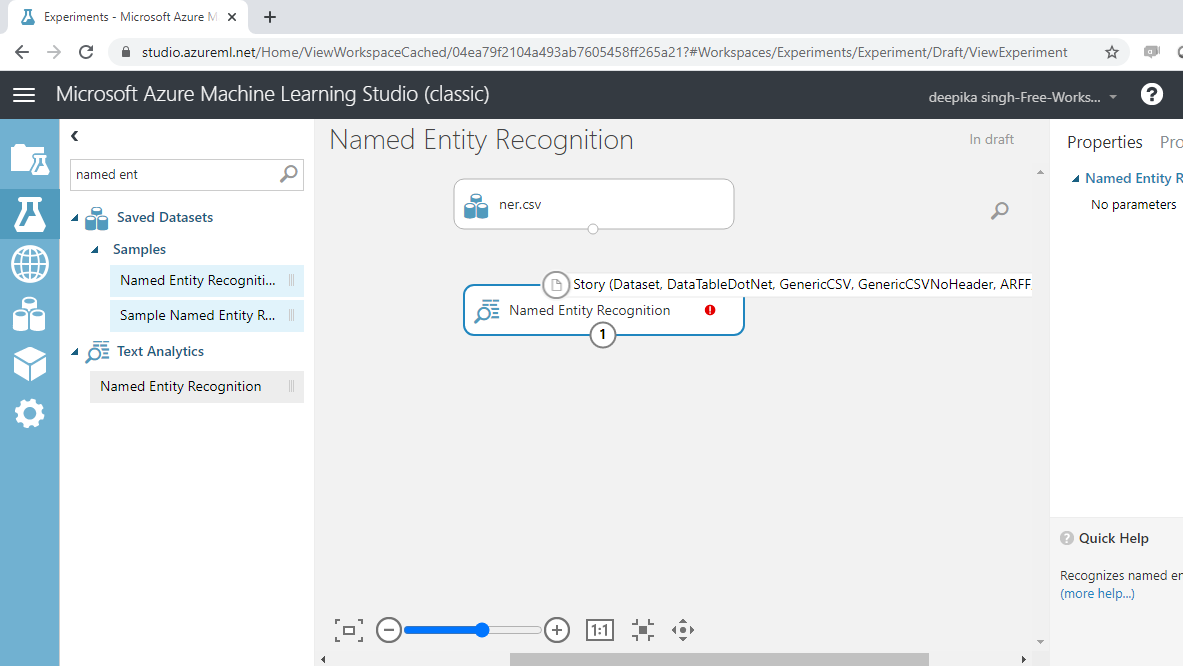Open the Projects sidebar icon
The image size is (1183, 666).
point(29,160)
